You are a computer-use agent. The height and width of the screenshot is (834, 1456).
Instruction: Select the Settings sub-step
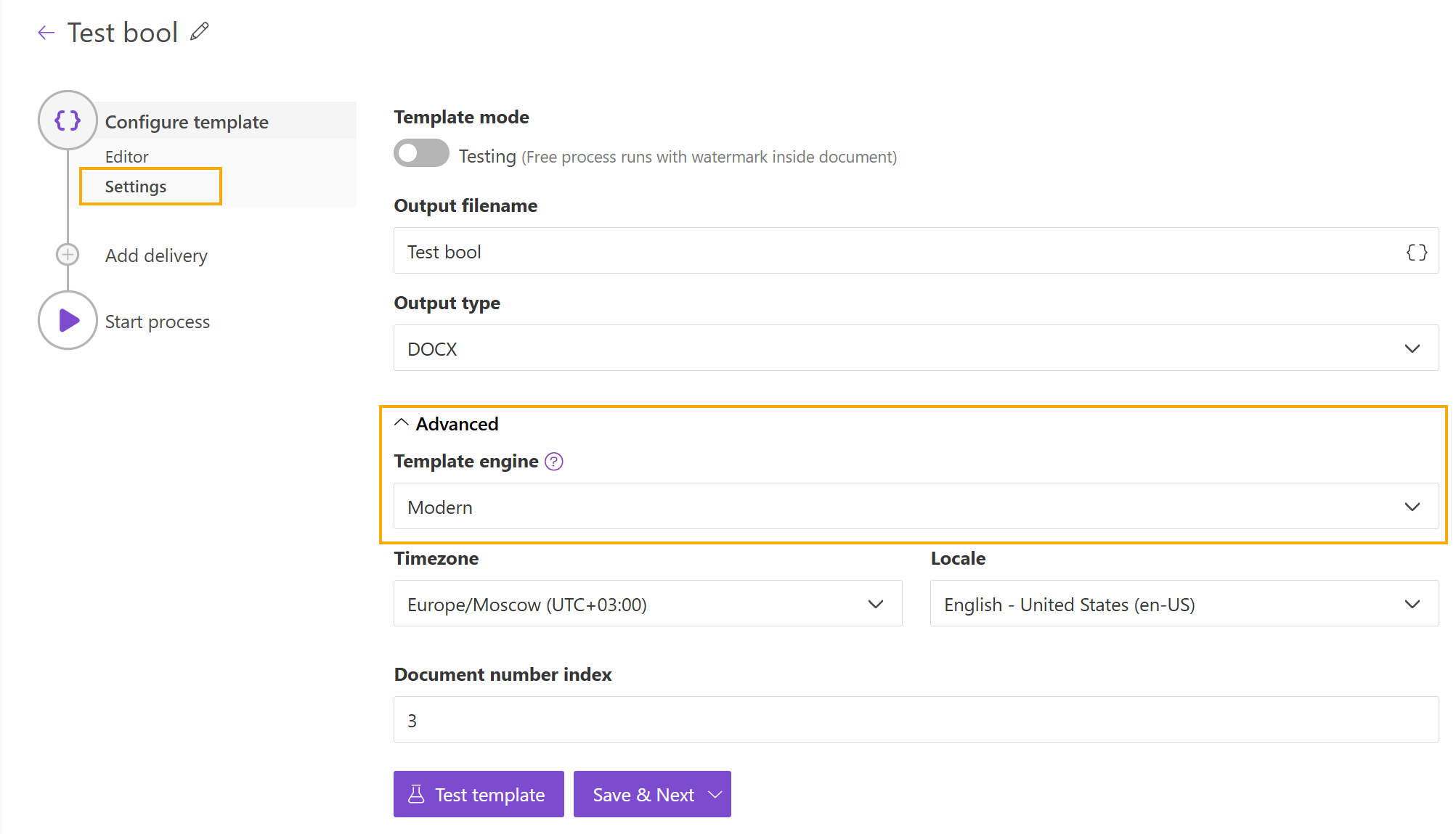136,187
